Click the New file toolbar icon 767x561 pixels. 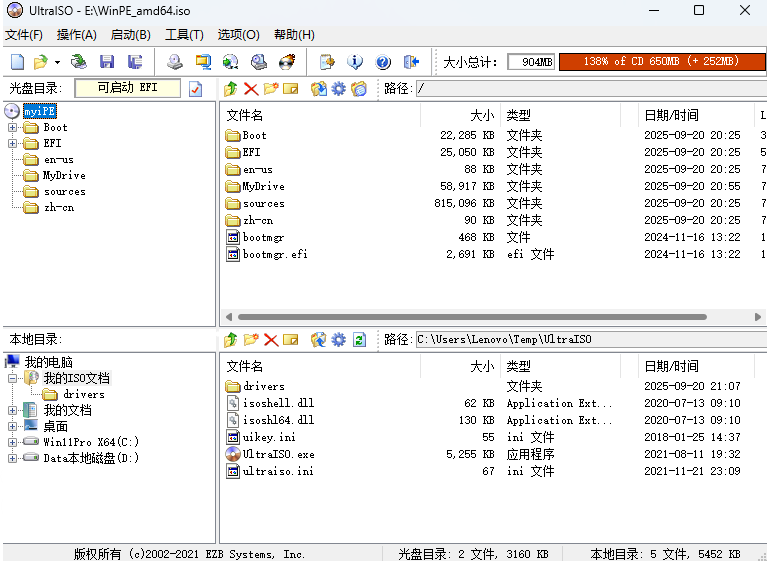18,62
